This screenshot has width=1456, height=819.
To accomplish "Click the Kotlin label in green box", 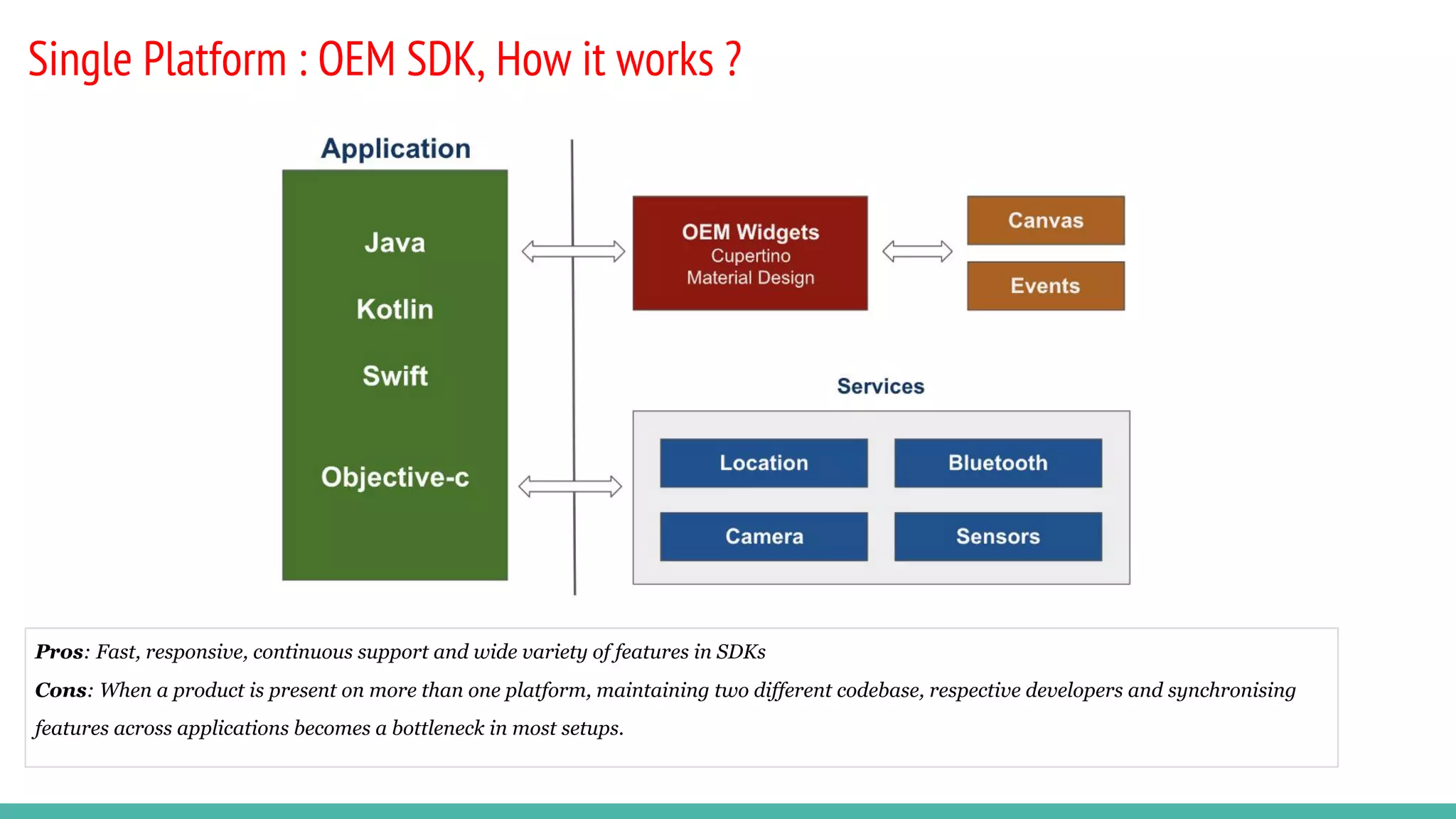I will click(395, 309).
